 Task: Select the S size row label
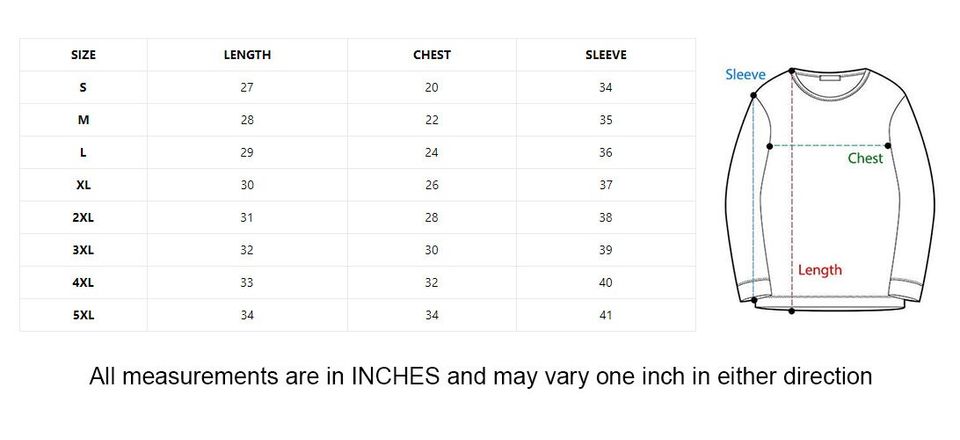83,88
